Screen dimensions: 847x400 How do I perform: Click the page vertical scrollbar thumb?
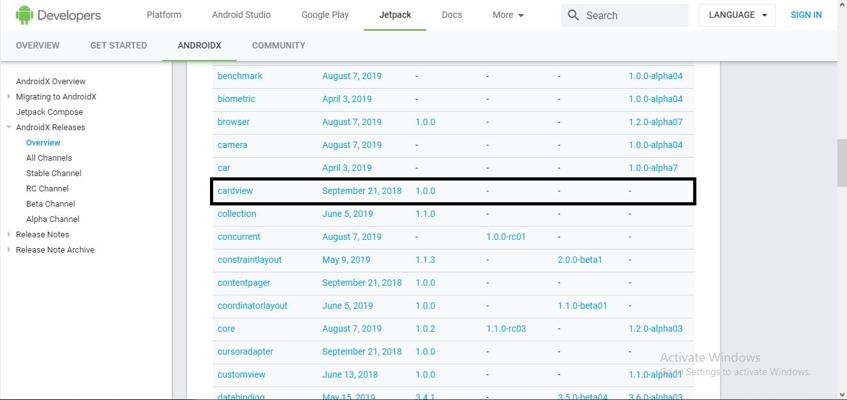842,163
